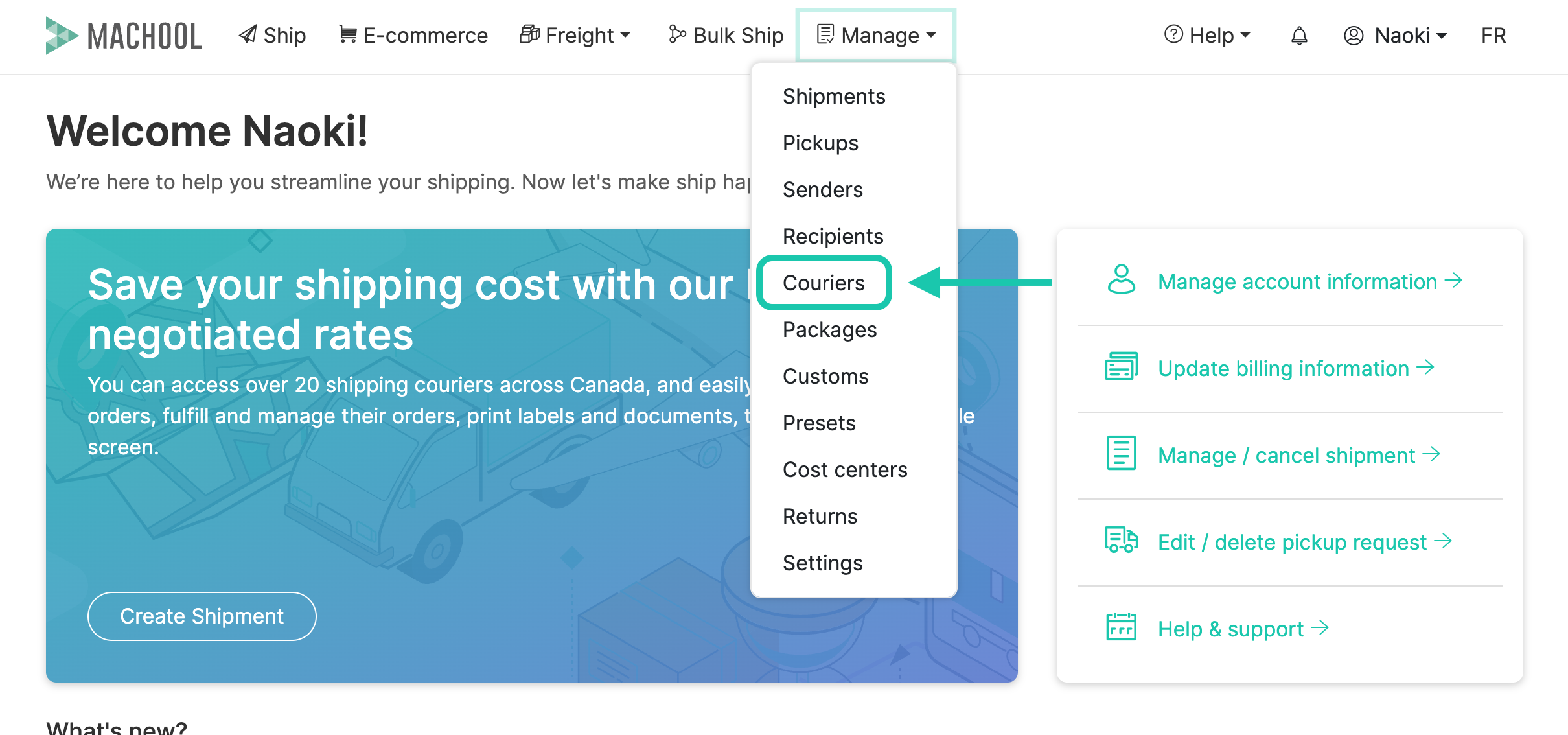Viewport: 1568px width, 735px height.
Task: Go to Settings in the Manage menu
Action: (823, 563)
